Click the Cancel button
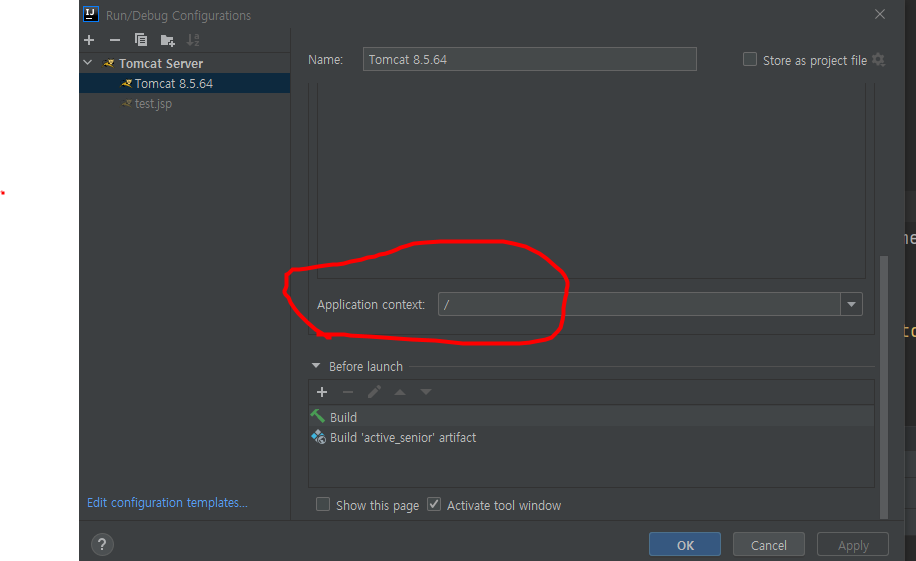Viewport: 916px width, 561px height. (769, 545)
